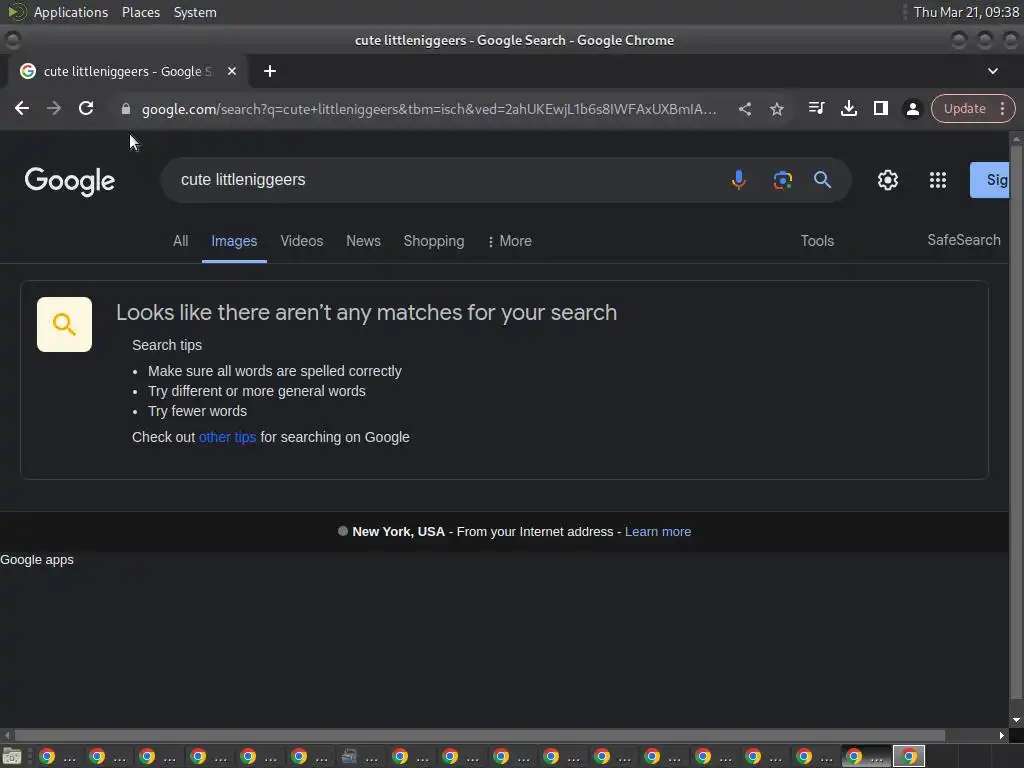Switch to the Videos tab
The image size is (1024, 768).
coord(302,241)
